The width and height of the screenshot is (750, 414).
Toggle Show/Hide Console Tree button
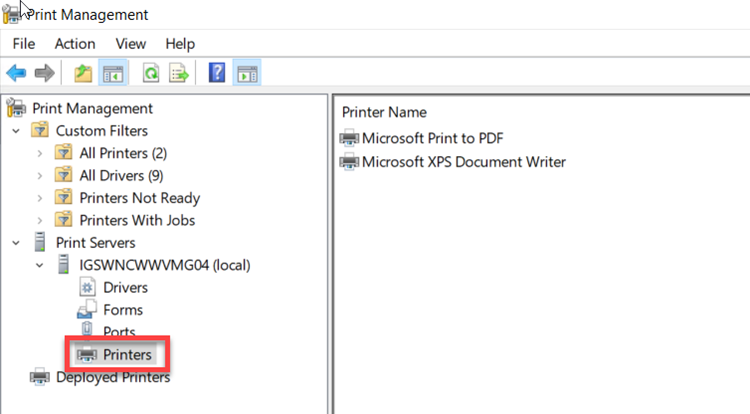click(x=113, y=73)
